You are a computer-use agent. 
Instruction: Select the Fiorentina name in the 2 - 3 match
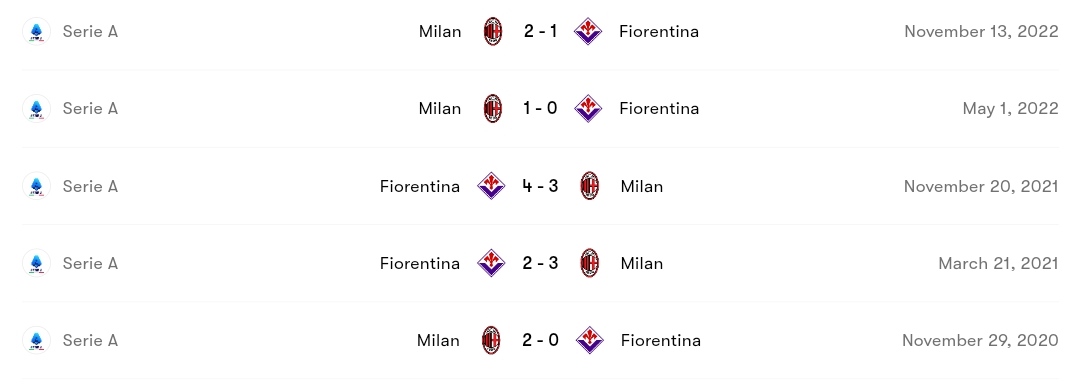click(419, 263)
